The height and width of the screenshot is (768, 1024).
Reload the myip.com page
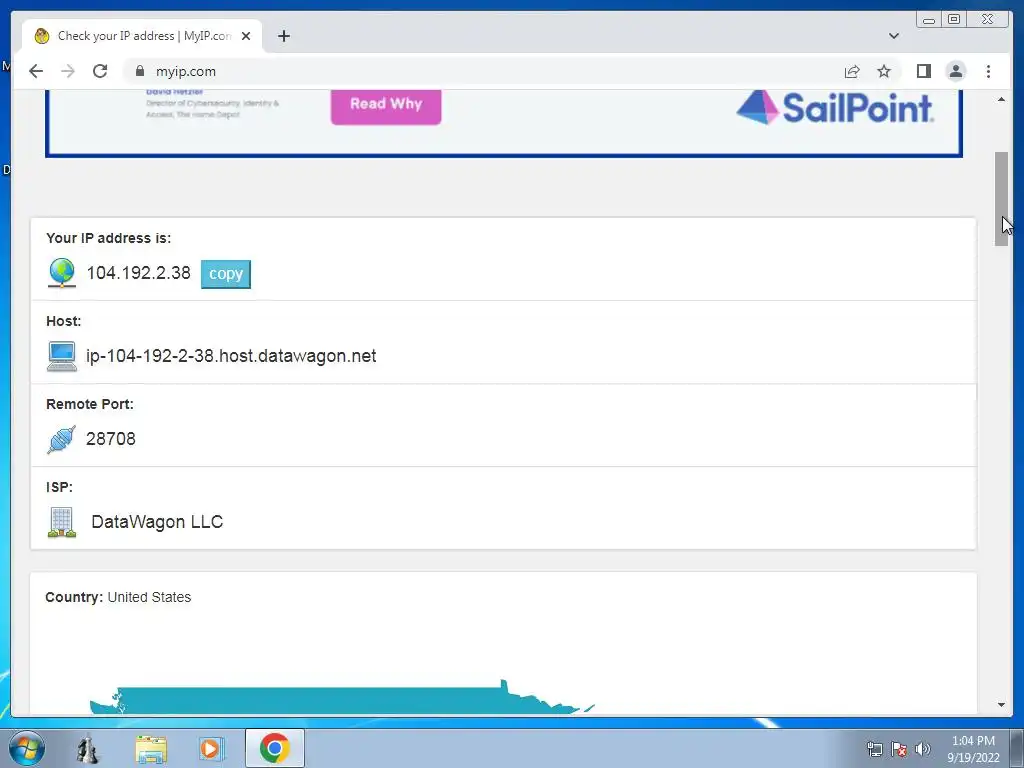[x=100, y=71]
